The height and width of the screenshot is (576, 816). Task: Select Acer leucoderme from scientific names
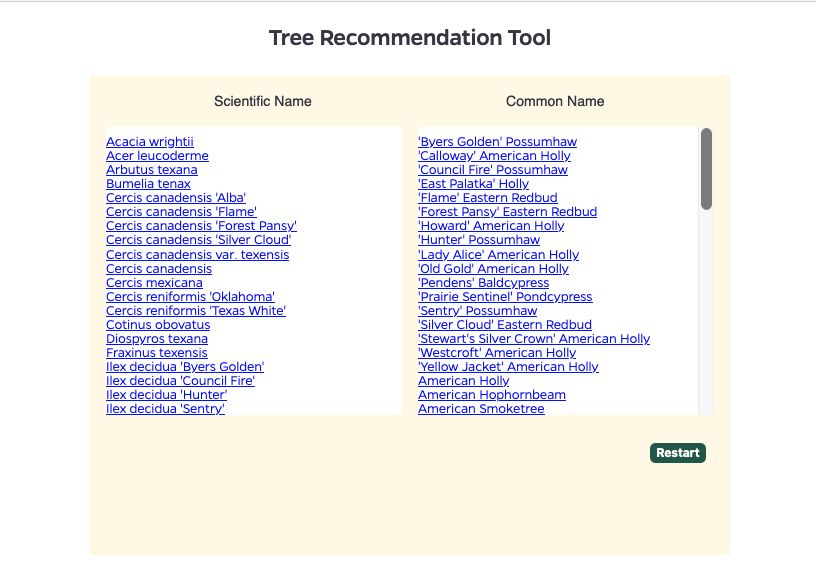tap(157, 156)
